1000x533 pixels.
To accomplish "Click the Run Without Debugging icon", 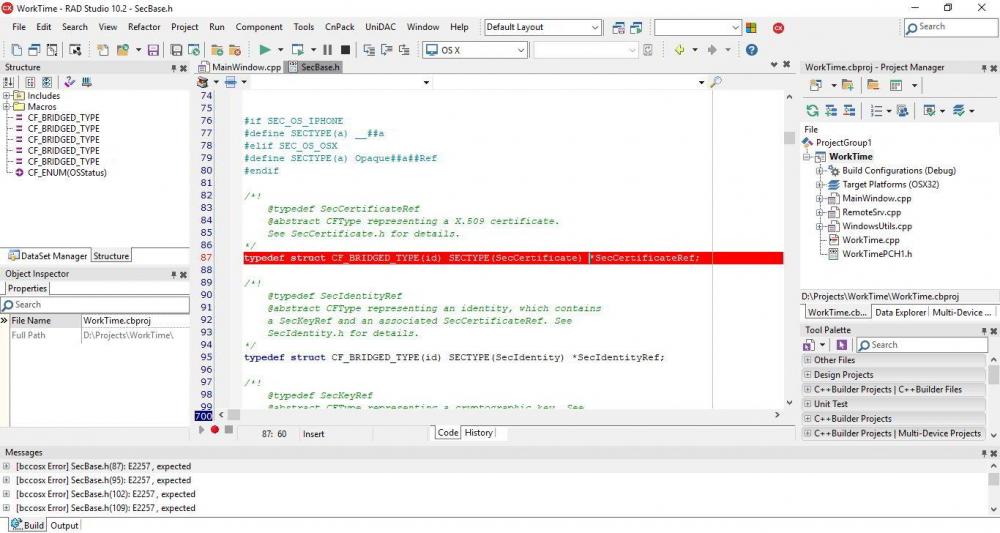I will (x=297, y=50).
